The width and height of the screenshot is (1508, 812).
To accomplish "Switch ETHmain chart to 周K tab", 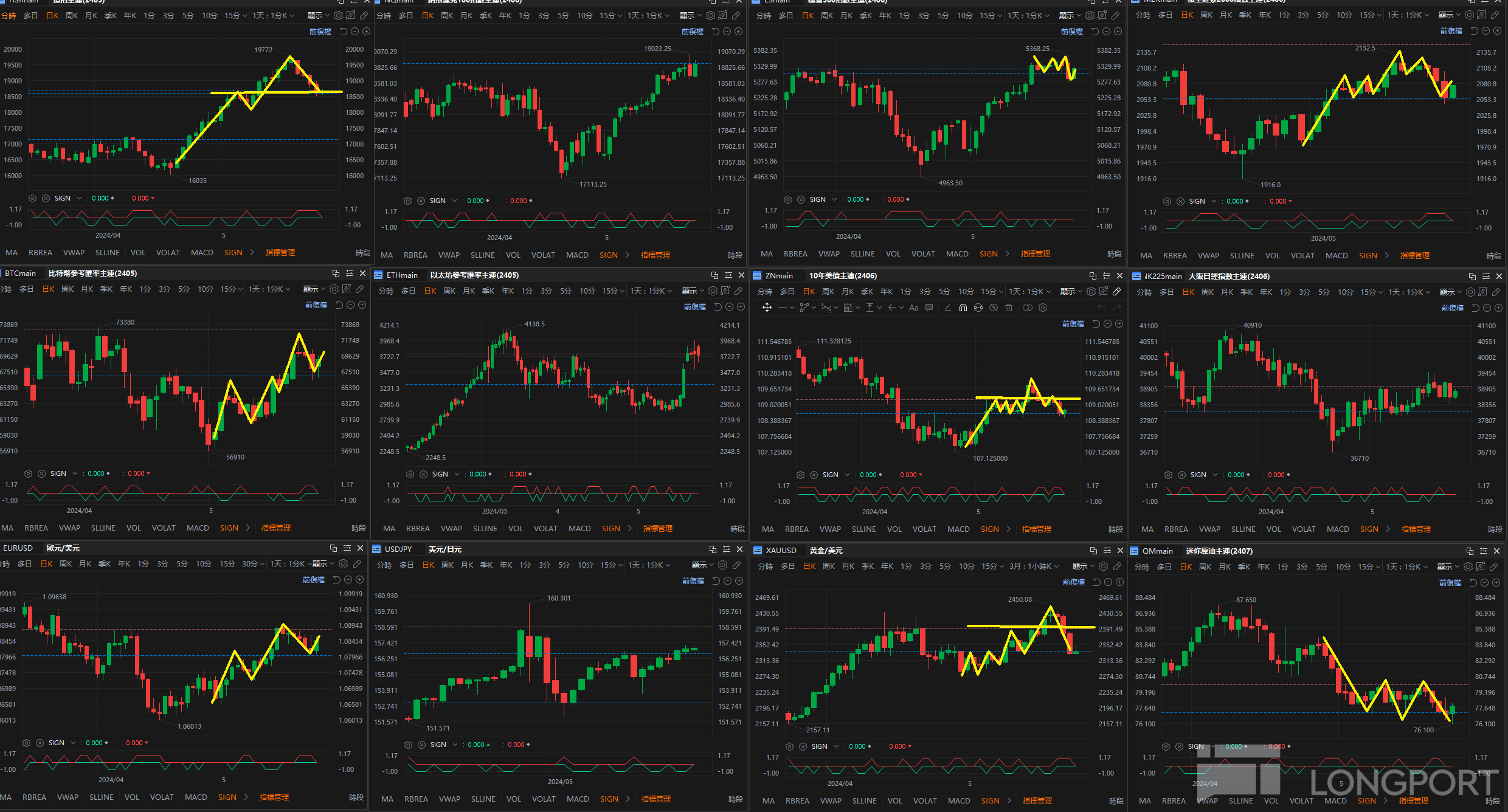I will pyautogui.click(x=449, y=291).
